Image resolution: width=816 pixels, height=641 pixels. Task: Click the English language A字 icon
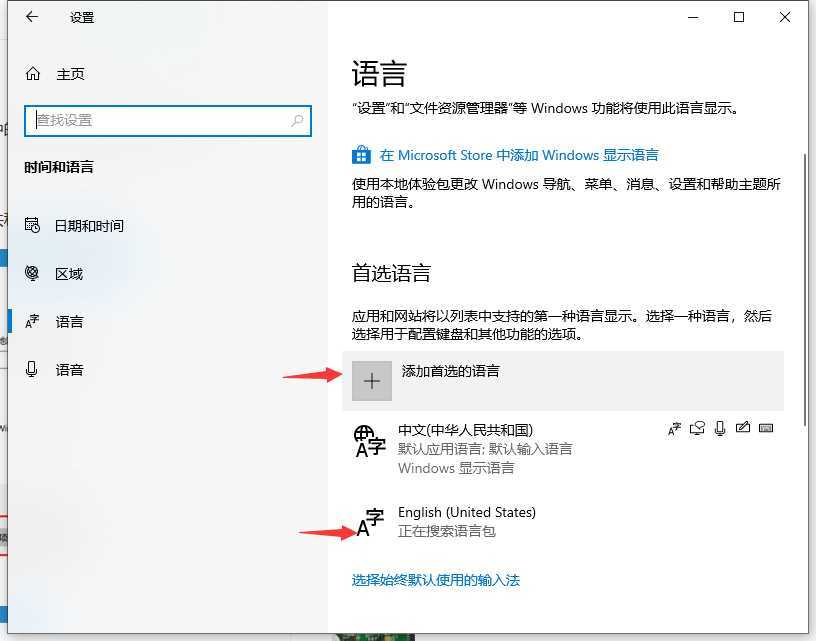point(370,522)
